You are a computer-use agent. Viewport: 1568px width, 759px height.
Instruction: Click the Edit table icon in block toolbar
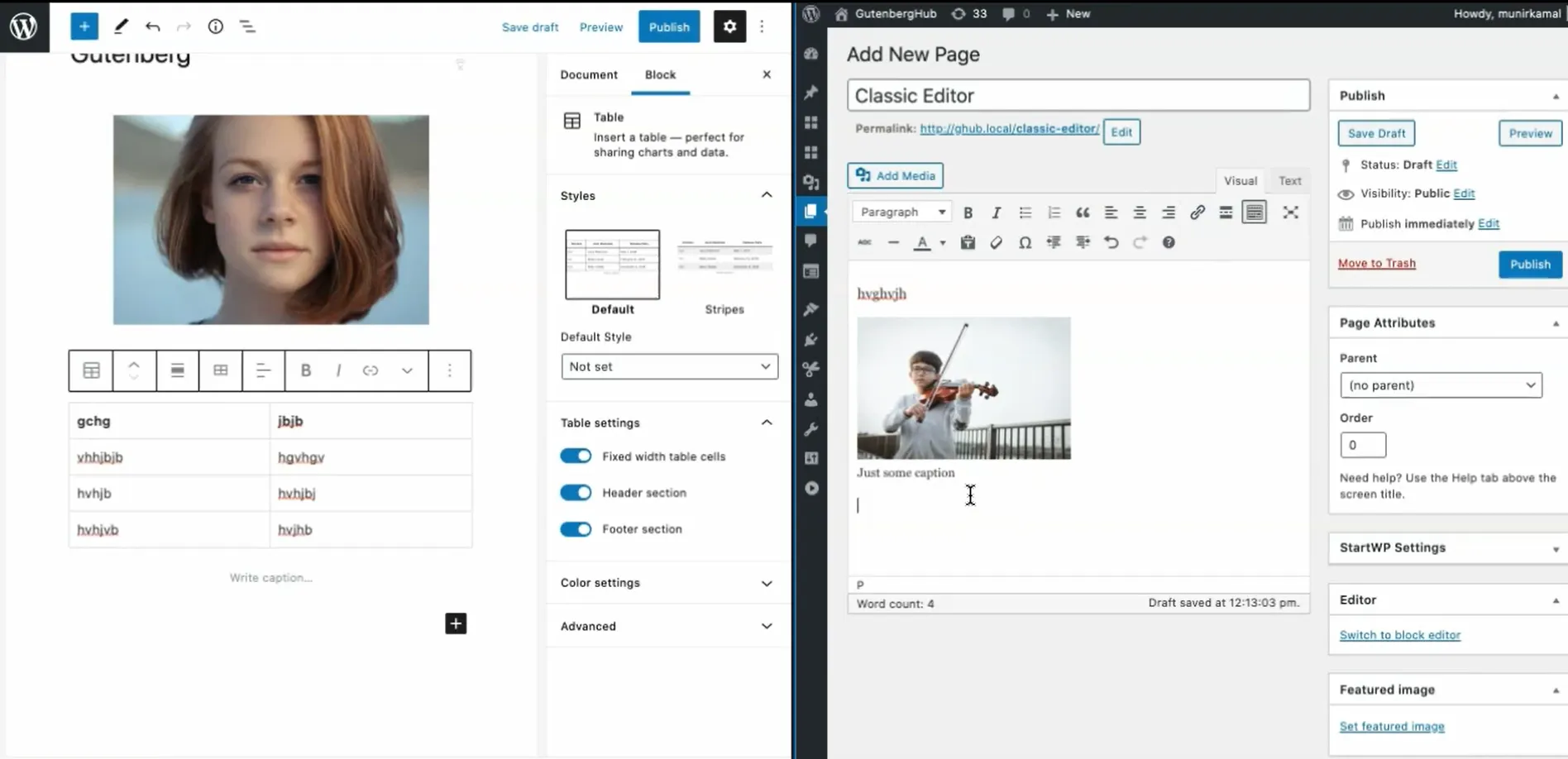click(x=221, y=370)
